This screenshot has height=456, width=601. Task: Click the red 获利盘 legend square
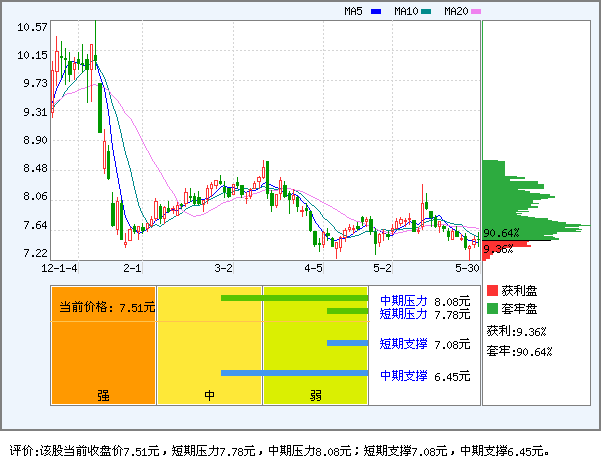click(x=491, y=290)
